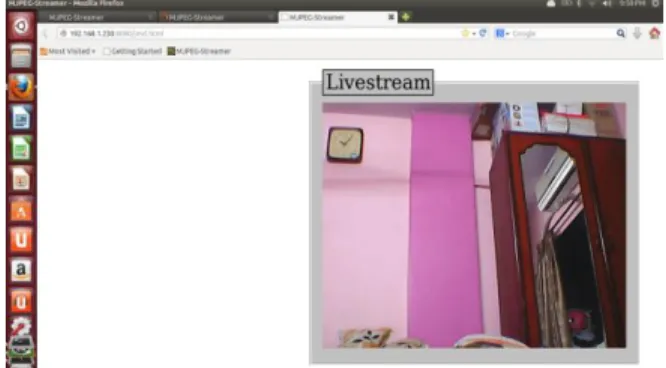Open the Getting Started bookmark

click(133, 51)
